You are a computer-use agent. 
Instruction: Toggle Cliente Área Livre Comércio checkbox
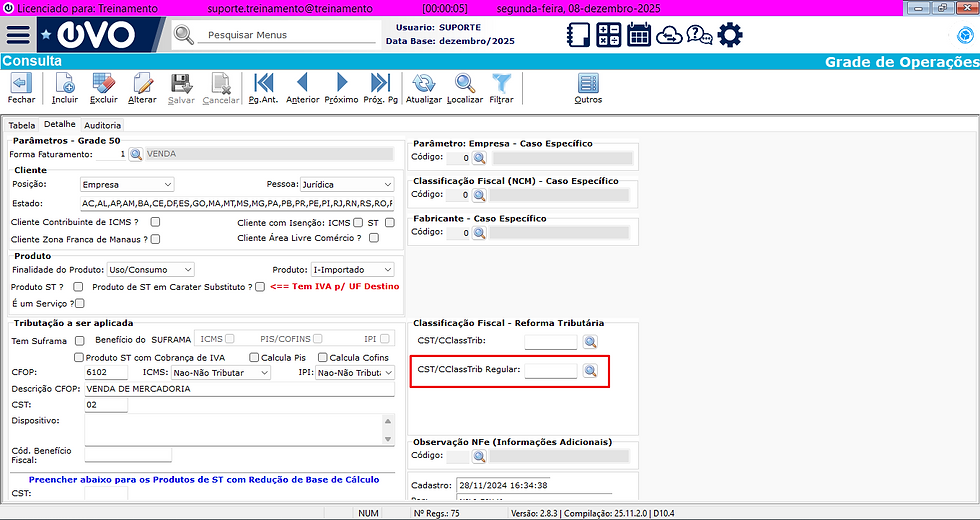pos(374,238)
